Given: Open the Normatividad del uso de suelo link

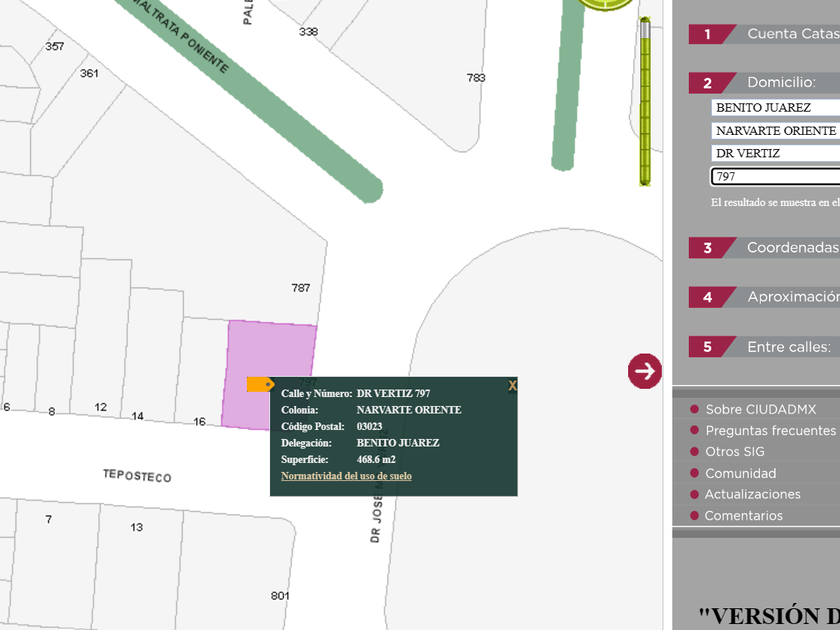Looking at the screenshot, I should [x=346, y=476].
